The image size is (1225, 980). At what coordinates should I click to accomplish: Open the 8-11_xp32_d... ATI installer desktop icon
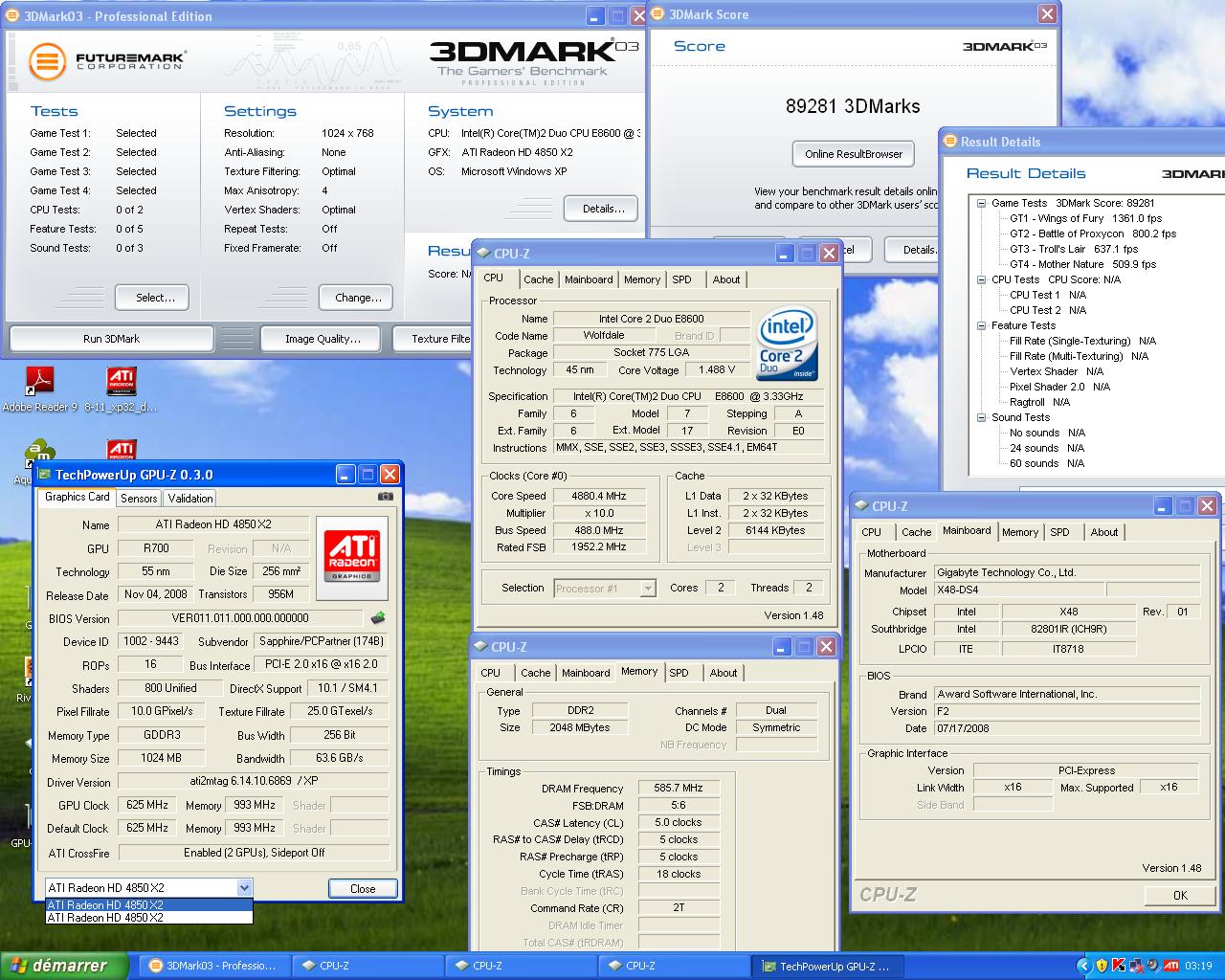click(x=121, y=381)
